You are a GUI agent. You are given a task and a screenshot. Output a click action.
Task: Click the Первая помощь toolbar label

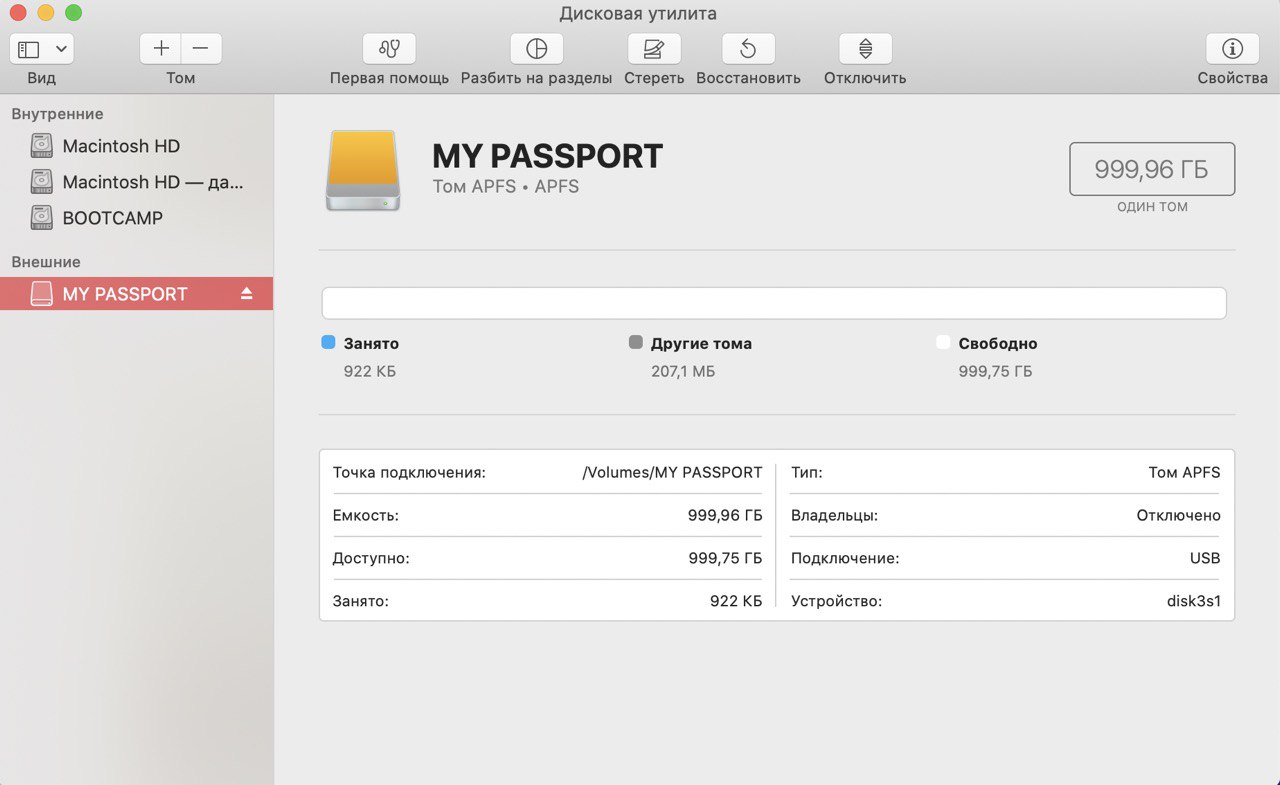pyautogui.click(x=389, y=78)
